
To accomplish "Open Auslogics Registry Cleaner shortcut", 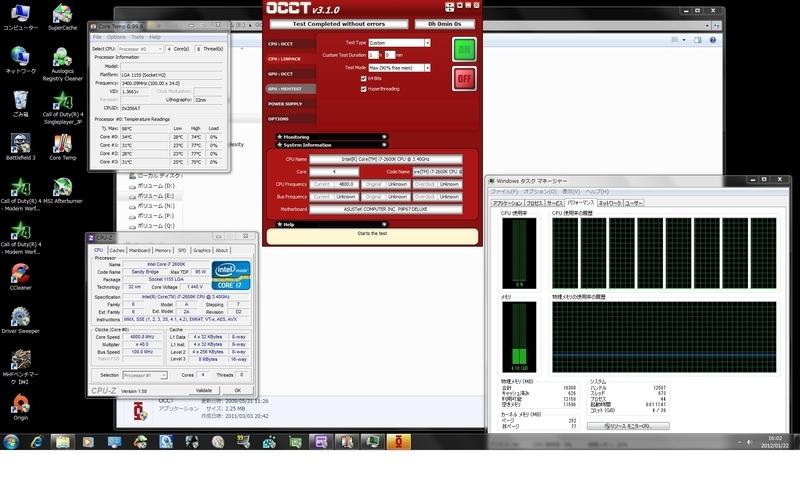I will [62, 64].
